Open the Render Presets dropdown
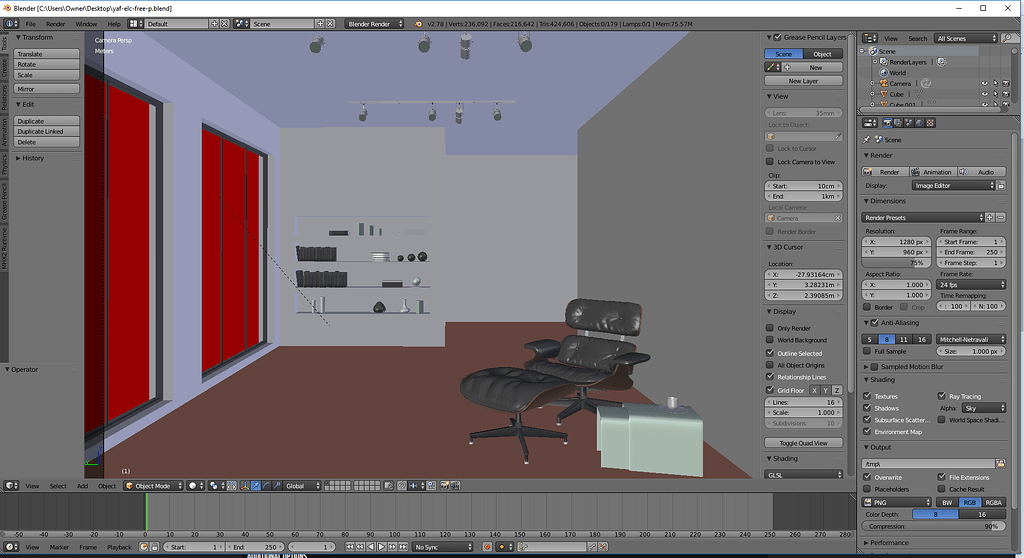The width and height of the screenshot is (1024, 558). coord(923,218)
